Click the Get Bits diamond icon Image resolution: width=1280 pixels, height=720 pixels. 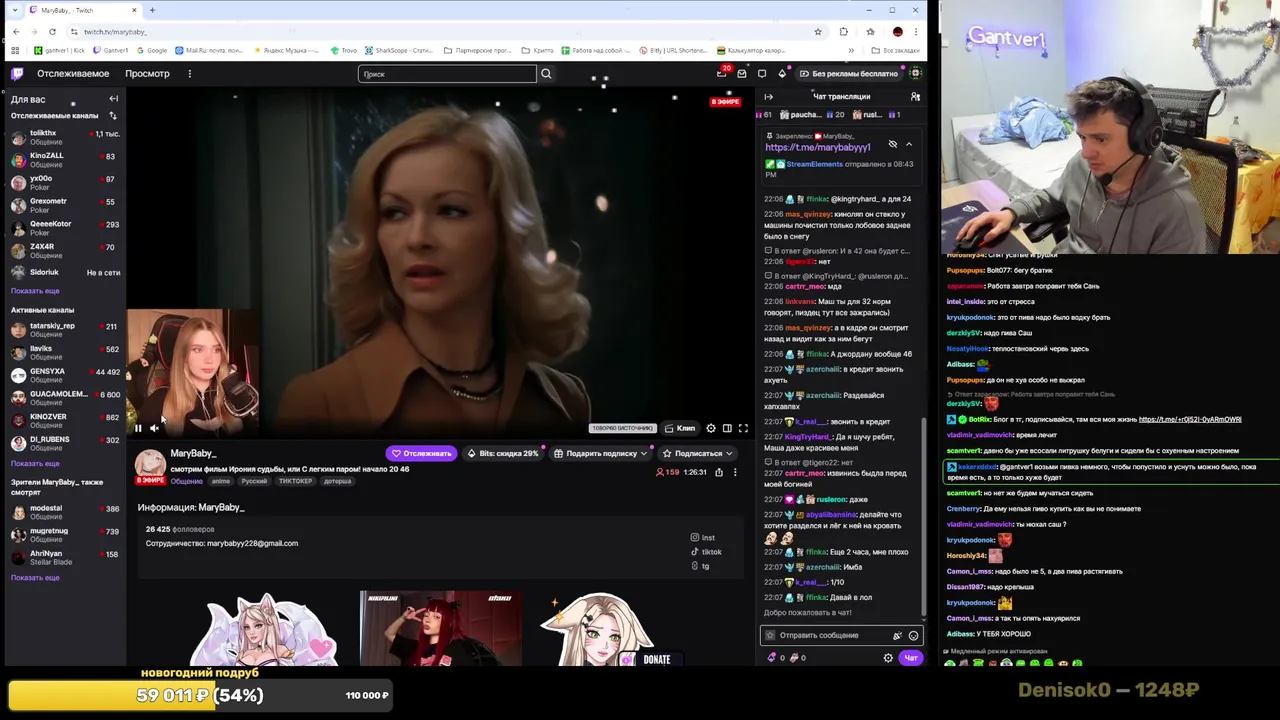782,73
